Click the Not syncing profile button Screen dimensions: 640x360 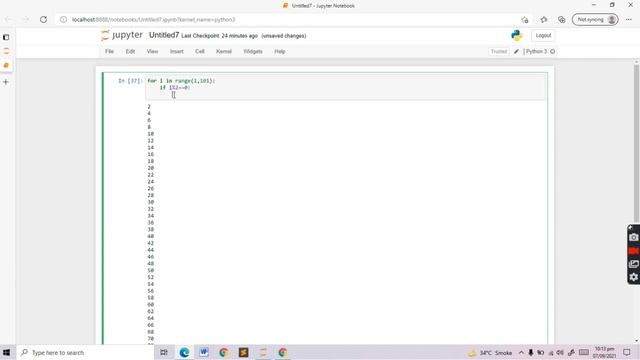tap(595, 20)
